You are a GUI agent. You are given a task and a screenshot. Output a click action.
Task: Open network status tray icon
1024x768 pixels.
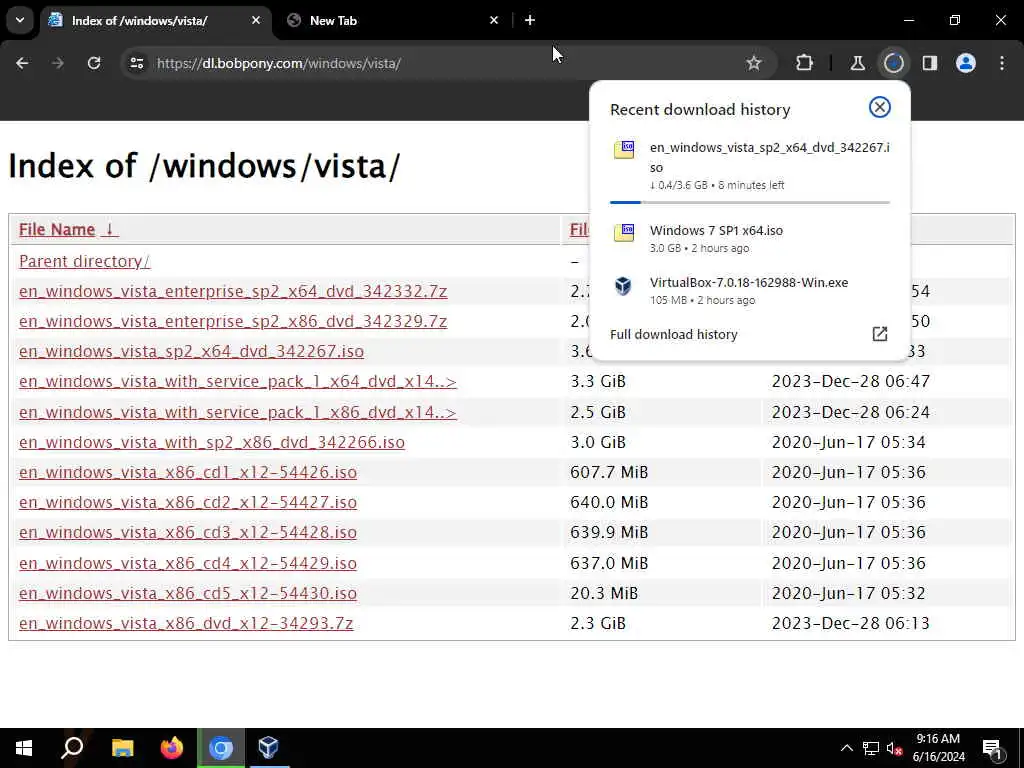coord(871,748)
